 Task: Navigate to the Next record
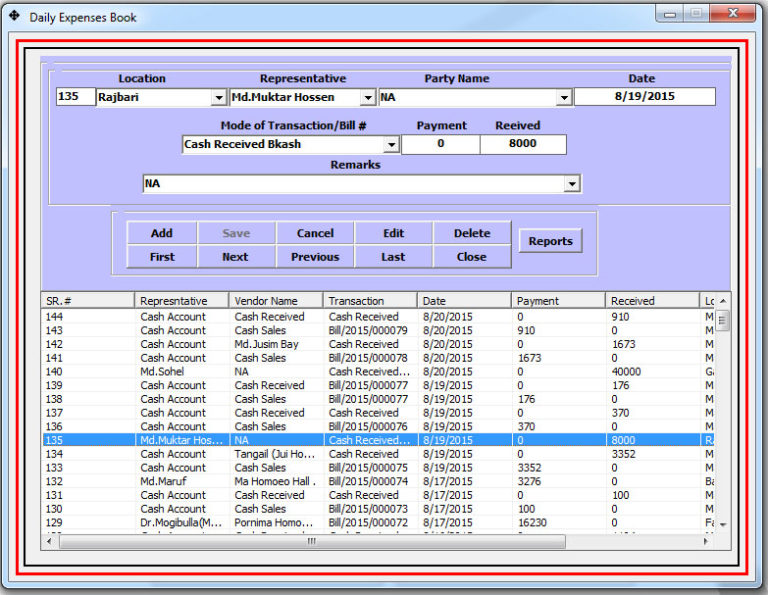[x=235, y=257]
